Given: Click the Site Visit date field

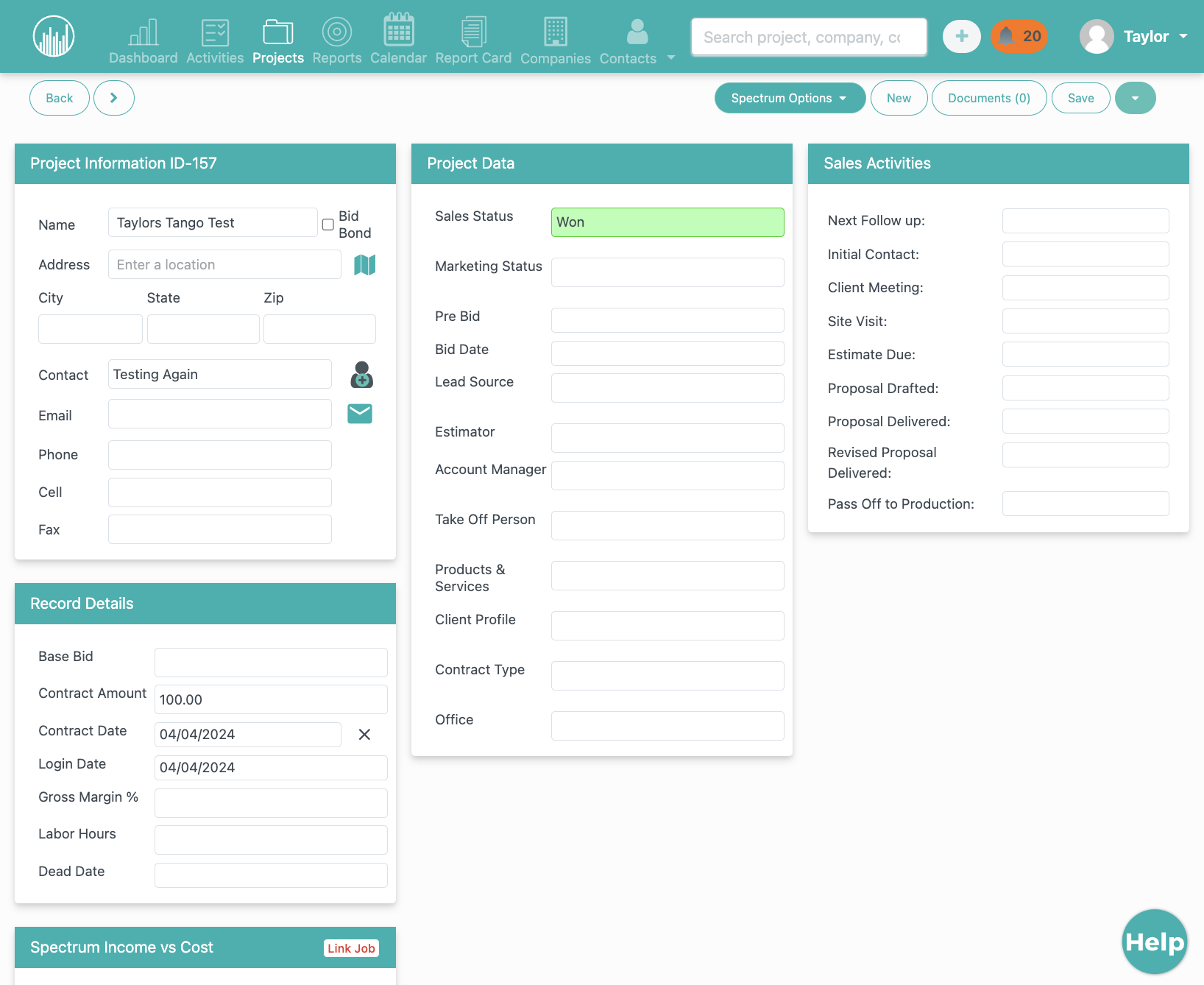Looking at the screenshot, I should click(x=1086, y=321).
